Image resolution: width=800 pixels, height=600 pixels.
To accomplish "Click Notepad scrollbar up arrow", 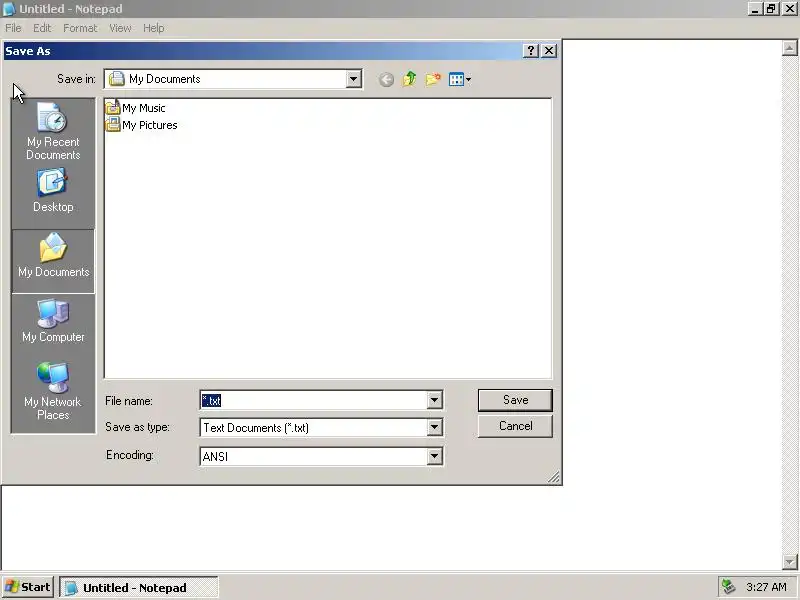I will pyautogui.click(x=789, y=48).
